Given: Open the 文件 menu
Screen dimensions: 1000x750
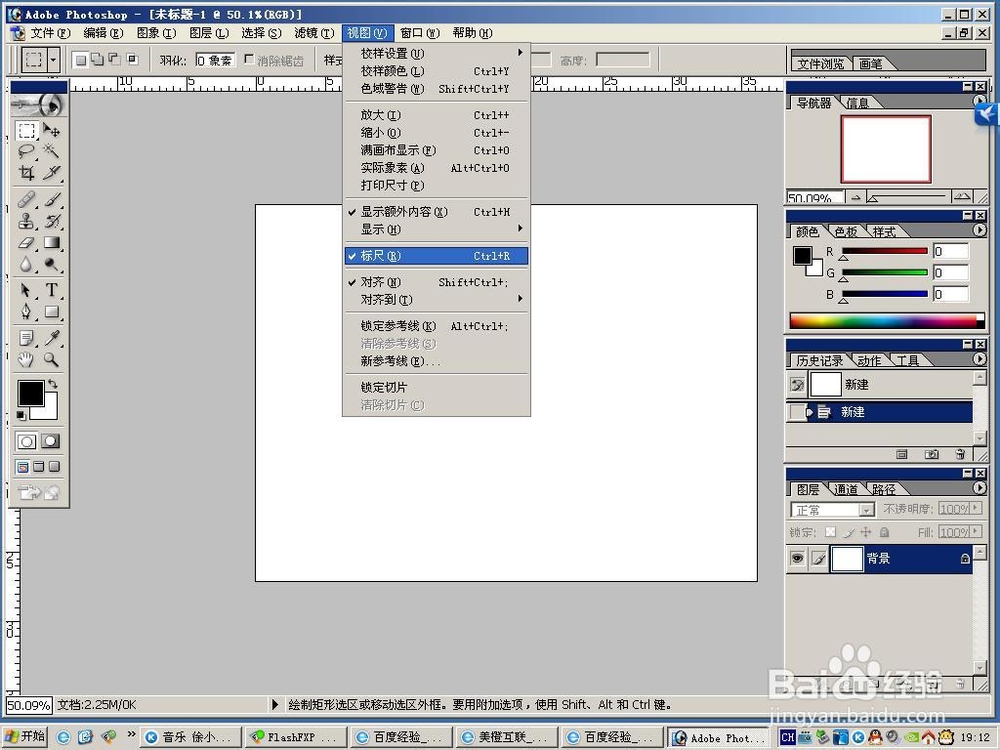Looking at the screenshot, I should [50, 33].
